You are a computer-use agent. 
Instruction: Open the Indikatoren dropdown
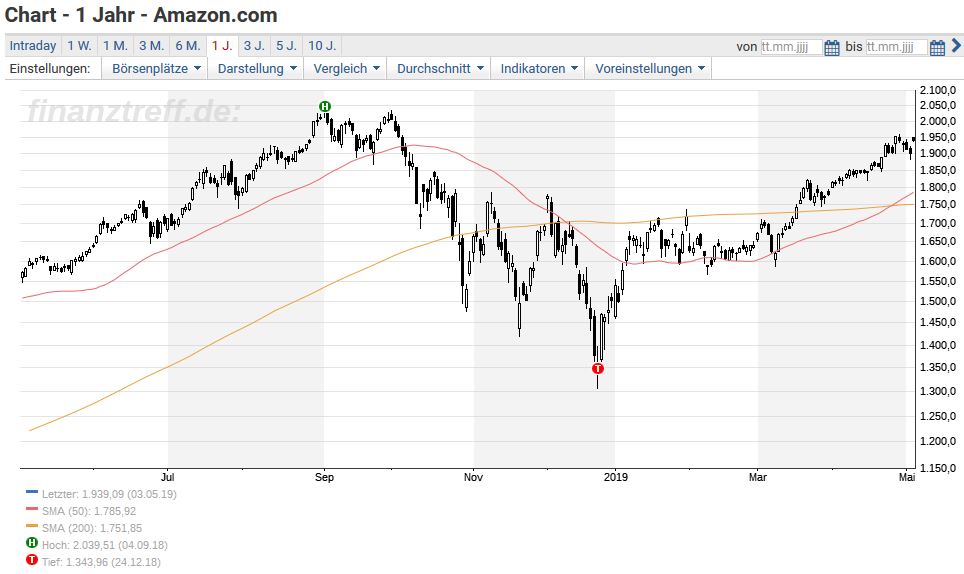539,69
